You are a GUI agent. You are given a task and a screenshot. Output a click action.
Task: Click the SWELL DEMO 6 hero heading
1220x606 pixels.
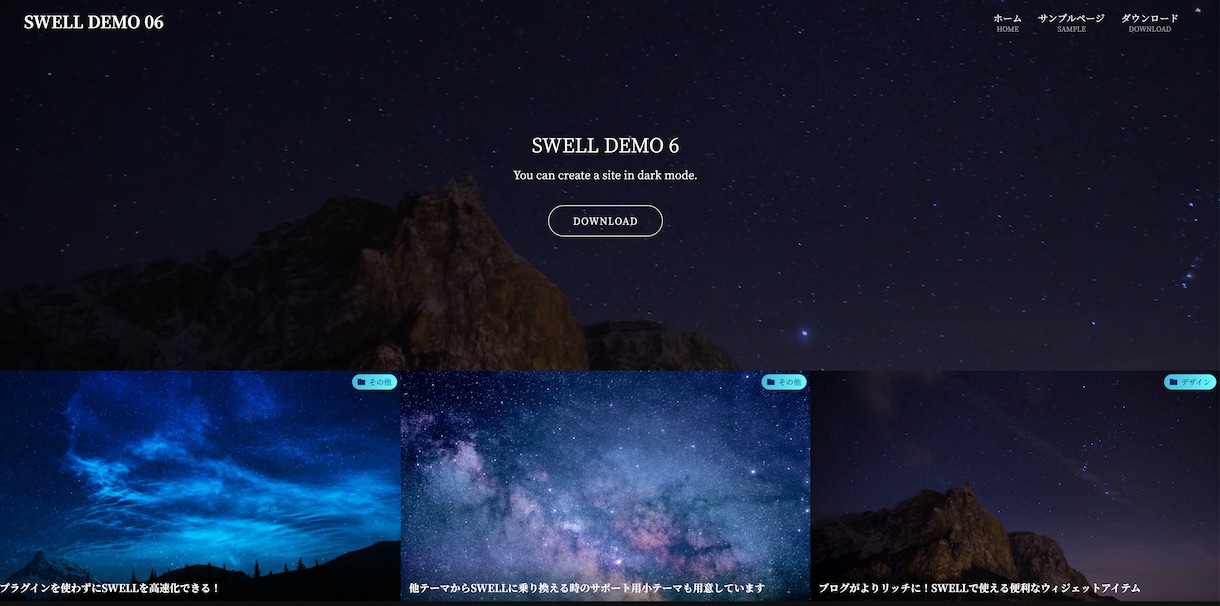[x=605, y=145]
